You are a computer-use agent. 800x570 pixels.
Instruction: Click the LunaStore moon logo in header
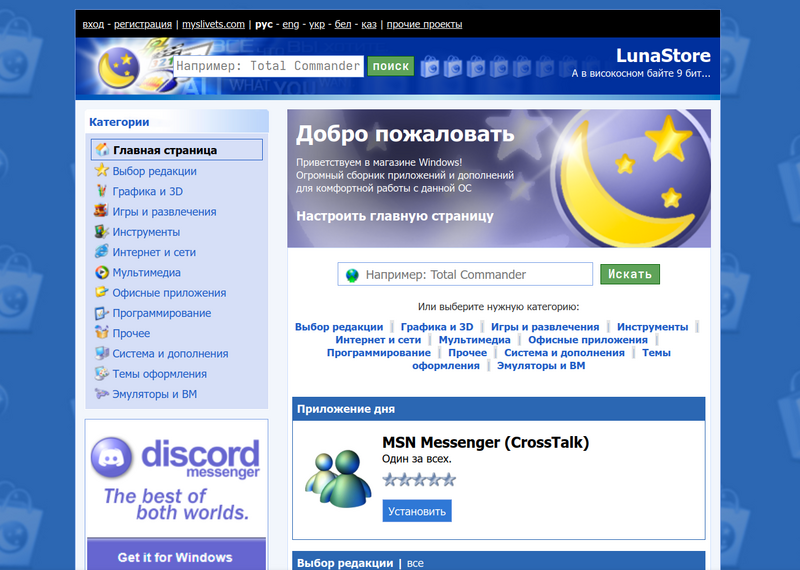118,67
